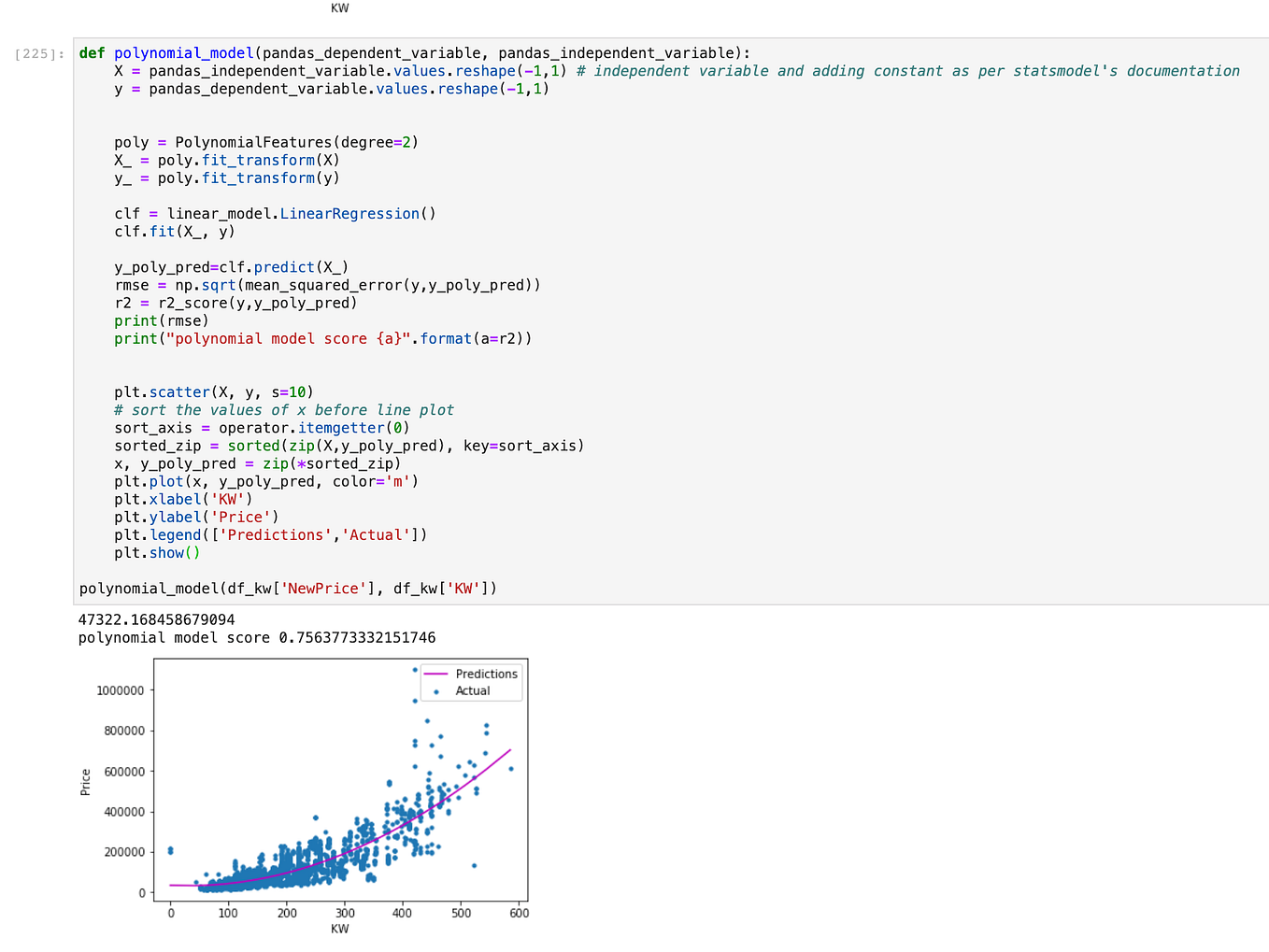Viewport: 1269px width, 952px height.
Task: Click the polynomial_model(df_kw['NewPrice'], df_kw['KW']) call
Action: pyautogui.click(x=287, y=588)
